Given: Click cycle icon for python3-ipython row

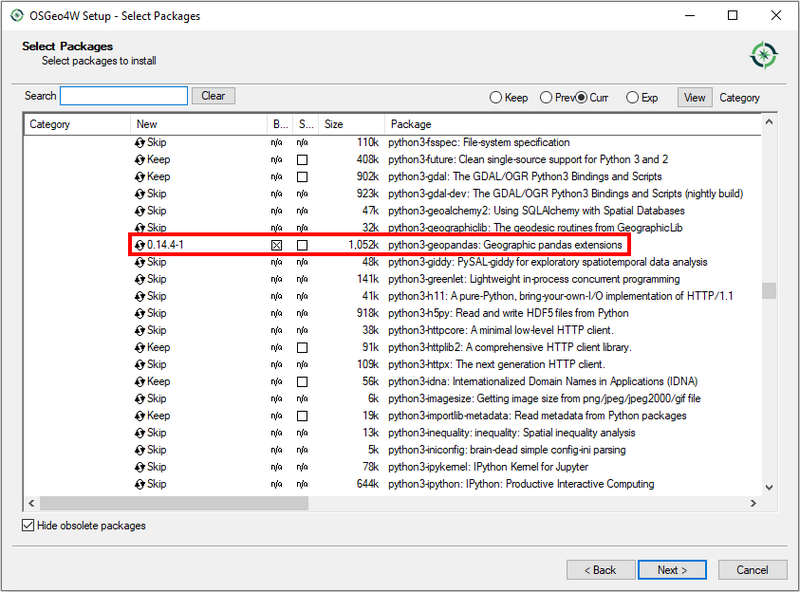Looking at the screenshot, I should click(140, 484).
